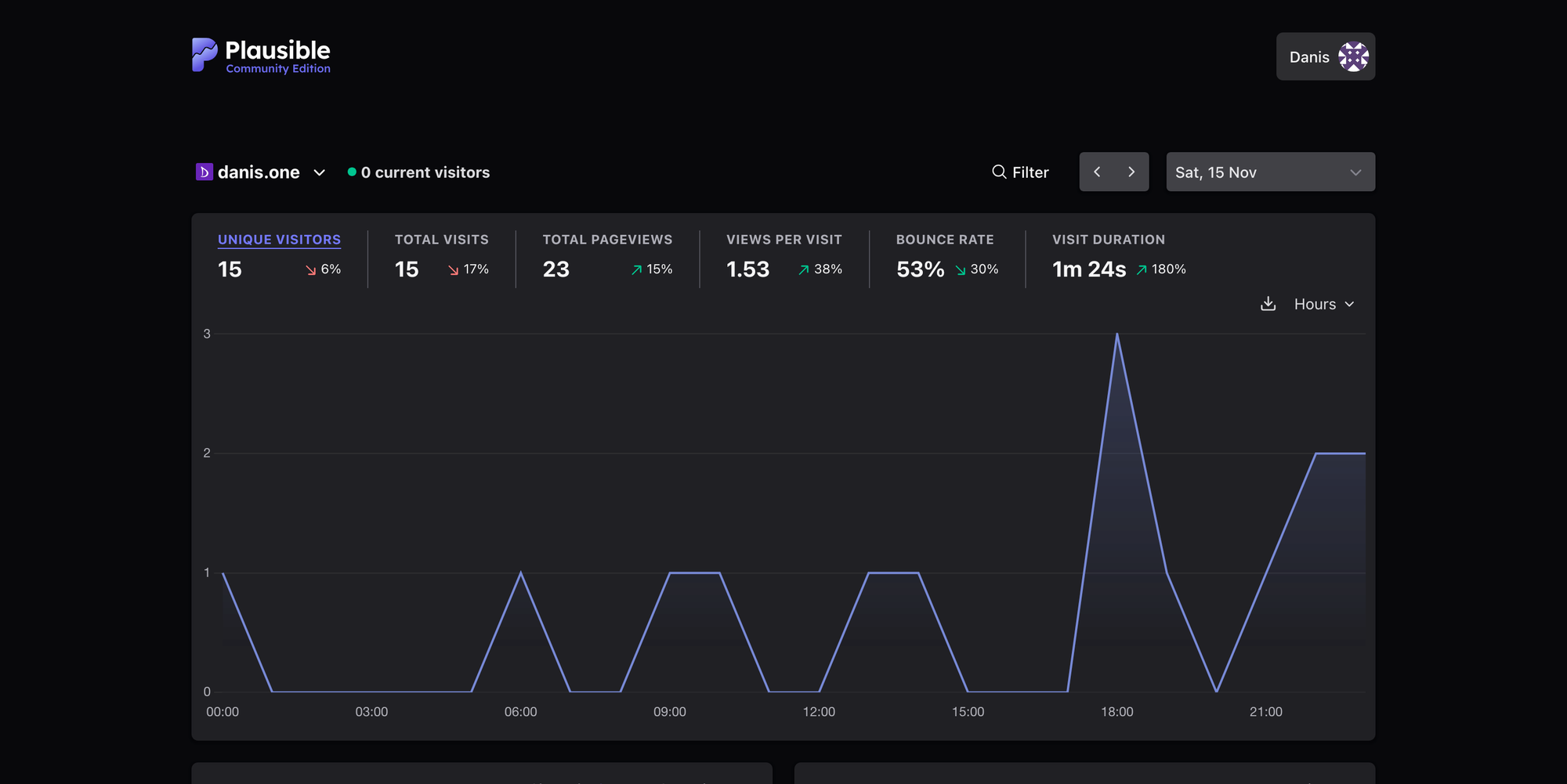Expand the Sat, 15 Nov date picker
Screen dimensions: 1567x784
[x=1270, y=172]
